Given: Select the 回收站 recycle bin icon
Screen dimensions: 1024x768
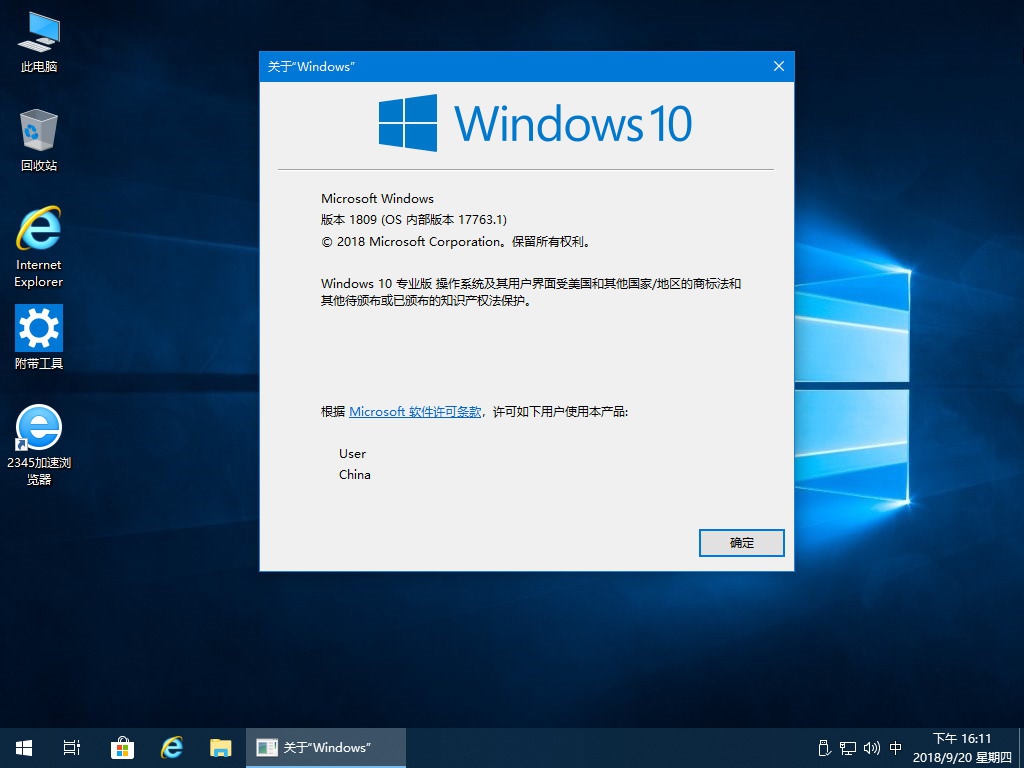Looking at the screenshot, I should pos(39,140).
